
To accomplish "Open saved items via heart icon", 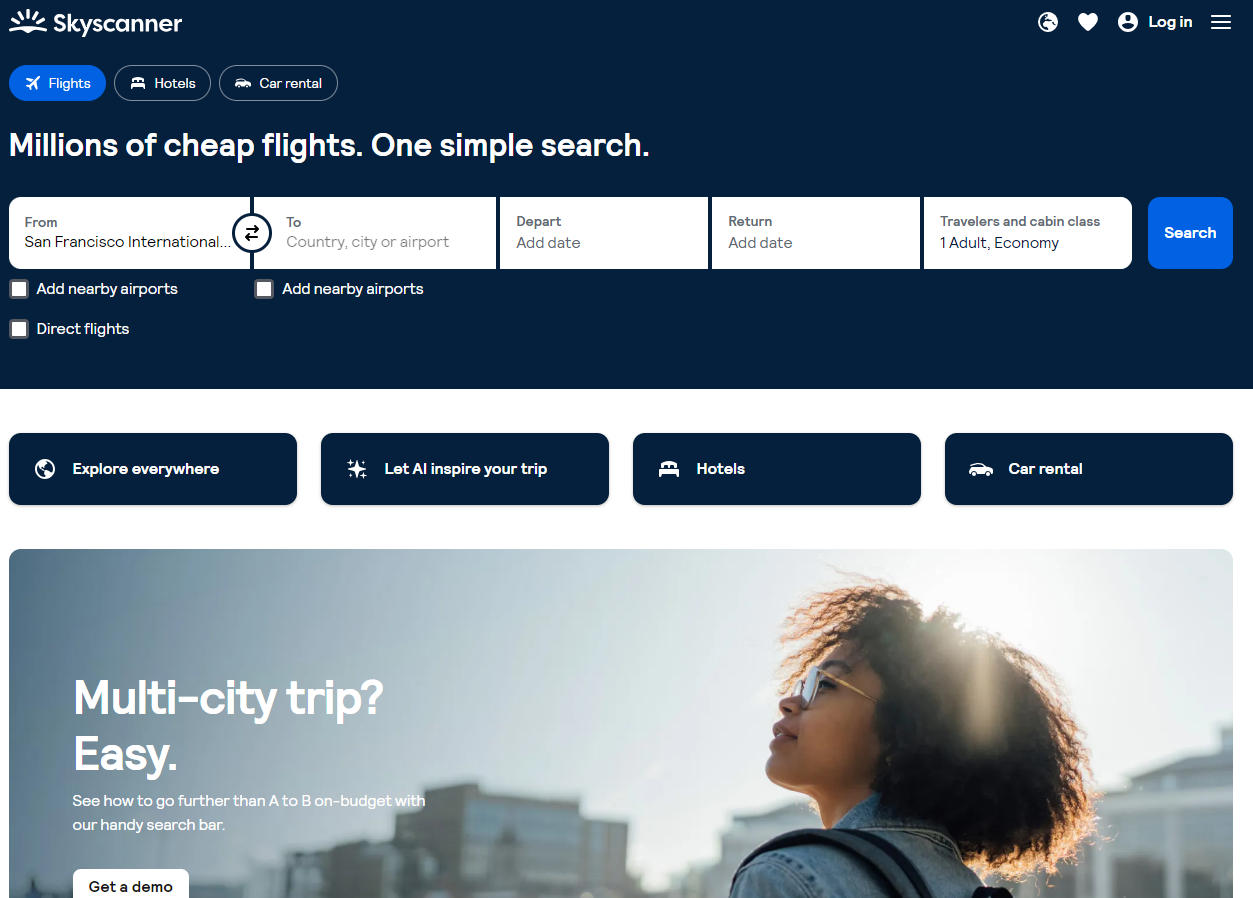I will [1088, 22].
